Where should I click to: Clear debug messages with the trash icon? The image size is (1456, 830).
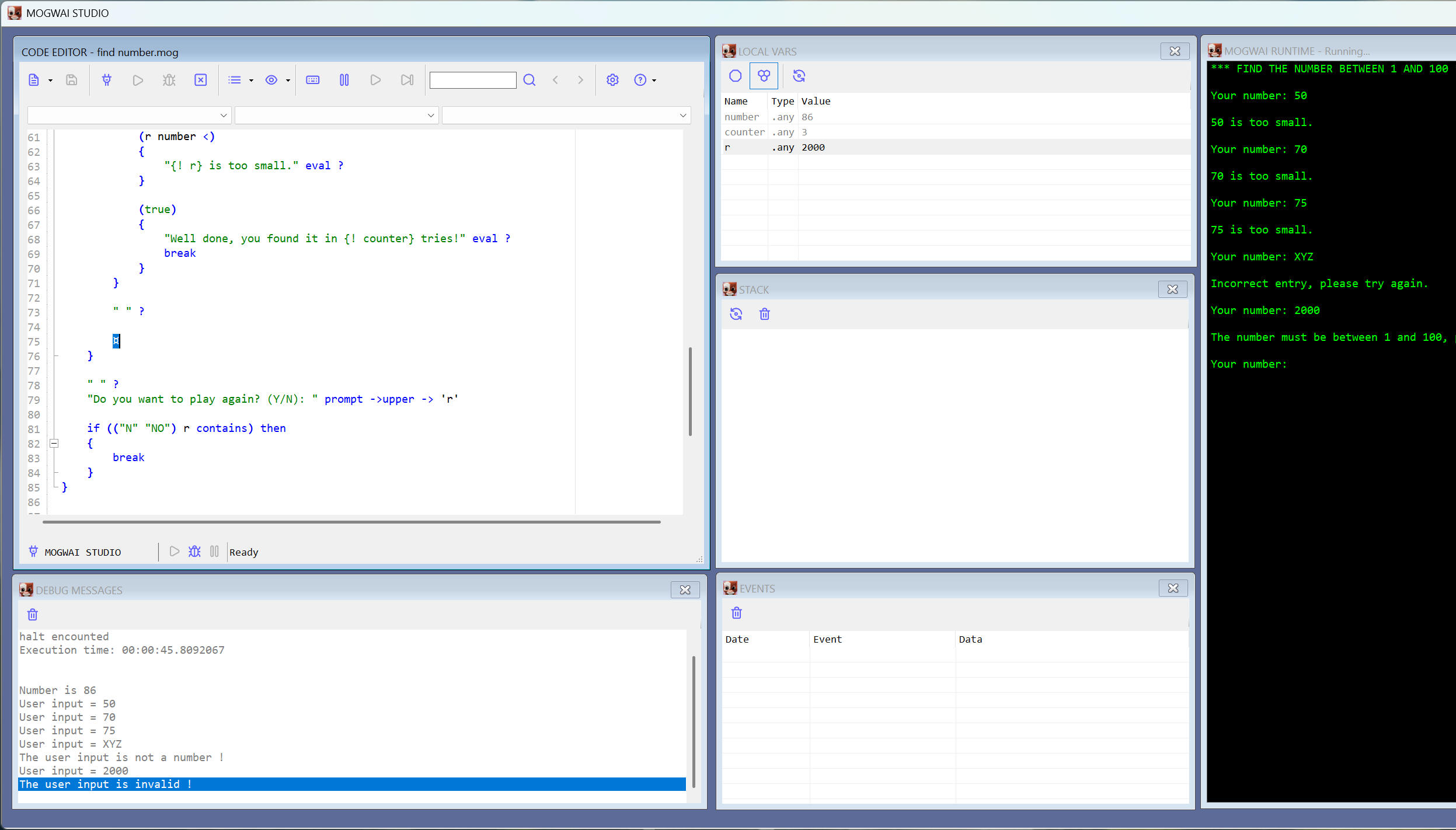click(x=33, y=615)
